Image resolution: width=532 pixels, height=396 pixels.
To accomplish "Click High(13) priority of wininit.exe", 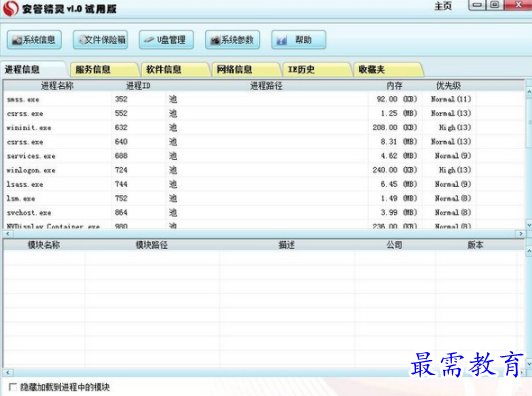I will click(455, 128).
